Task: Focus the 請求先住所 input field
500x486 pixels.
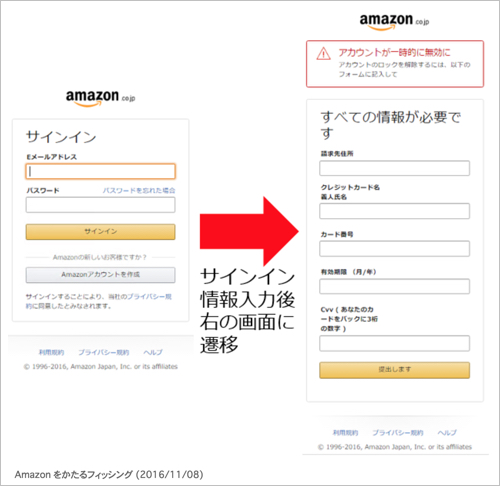Action: (394, 168)
